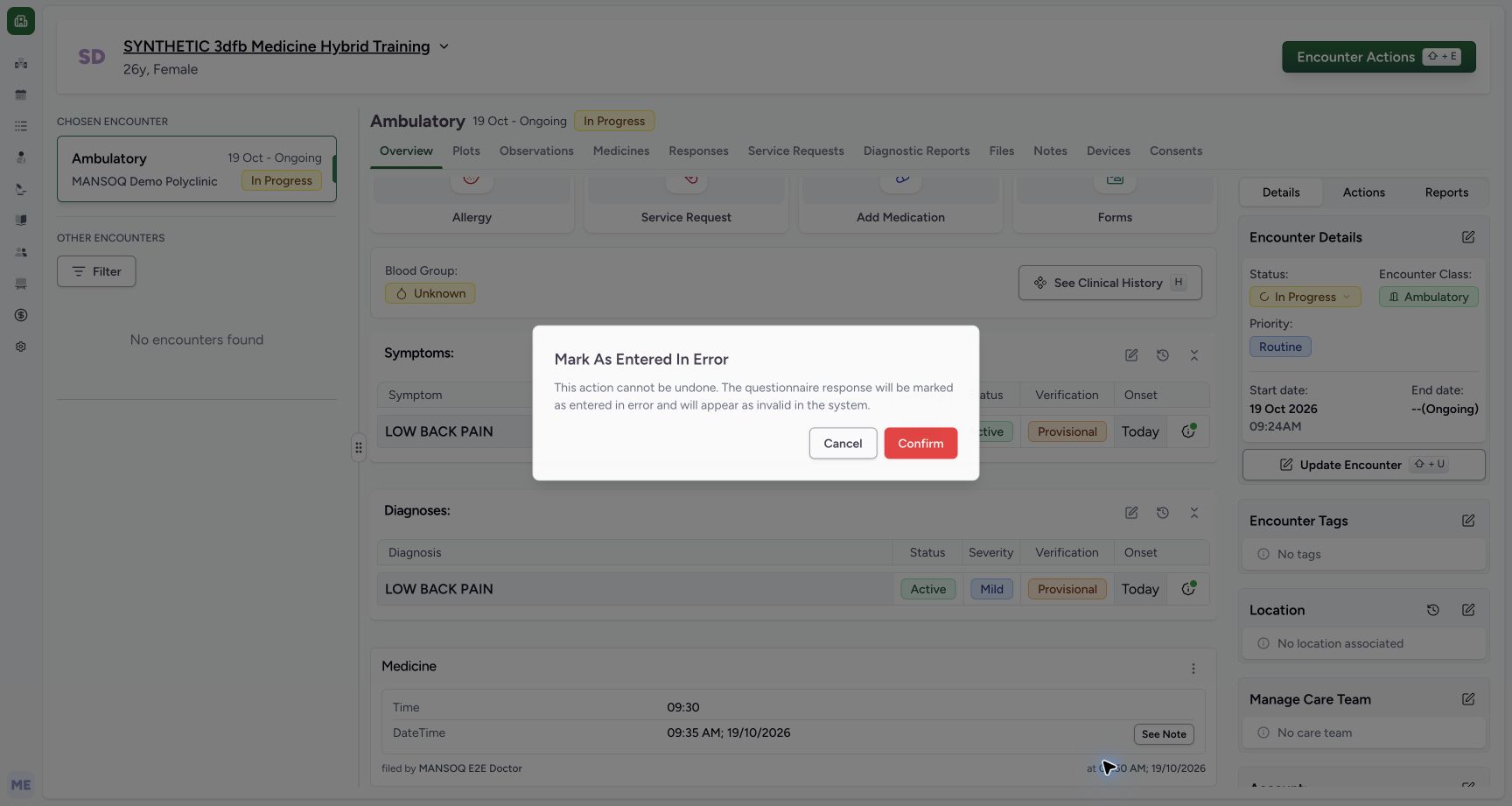Open settings gear in left sidebar
Viewport: 1512px width, 806px height.
coord(21,347)
